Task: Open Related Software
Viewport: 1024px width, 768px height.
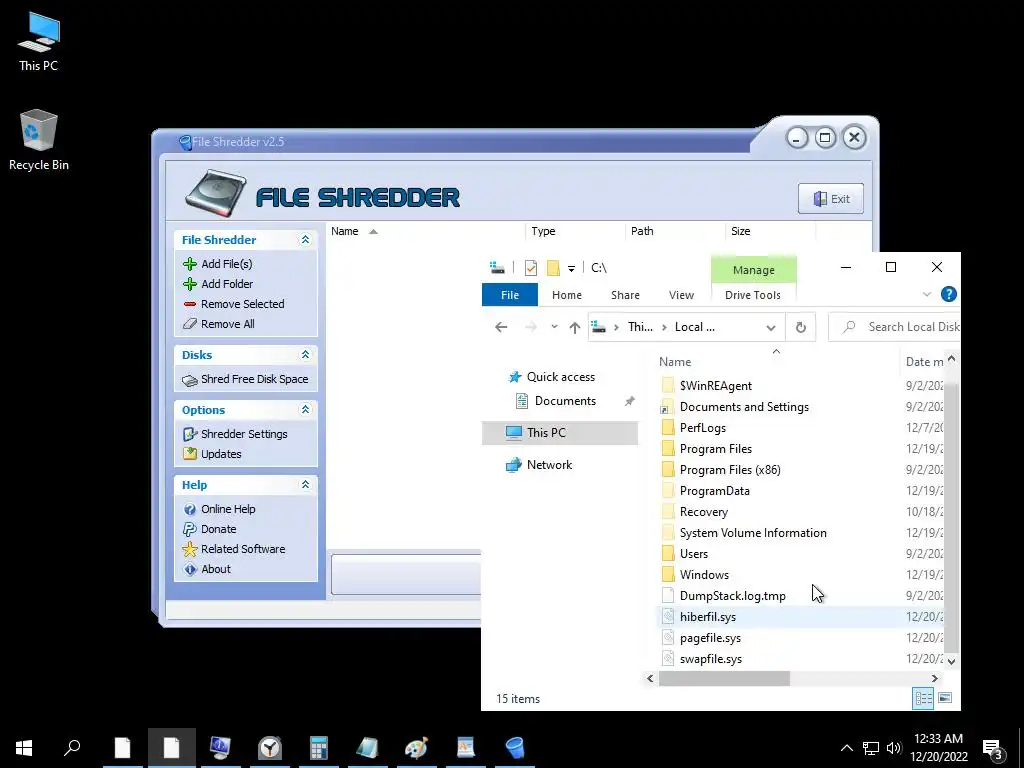Action: pyautogui.click(x=243, y=549)
